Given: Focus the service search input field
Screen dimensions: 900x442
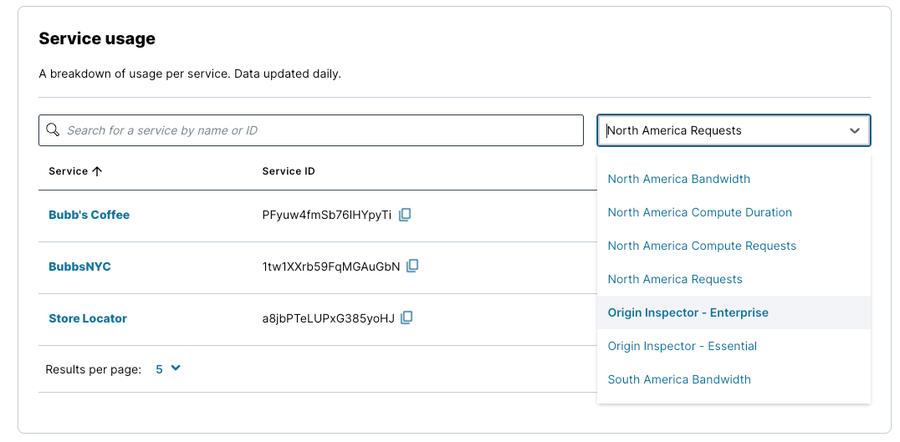Looking at the screenshot, I should pos(311,130).
